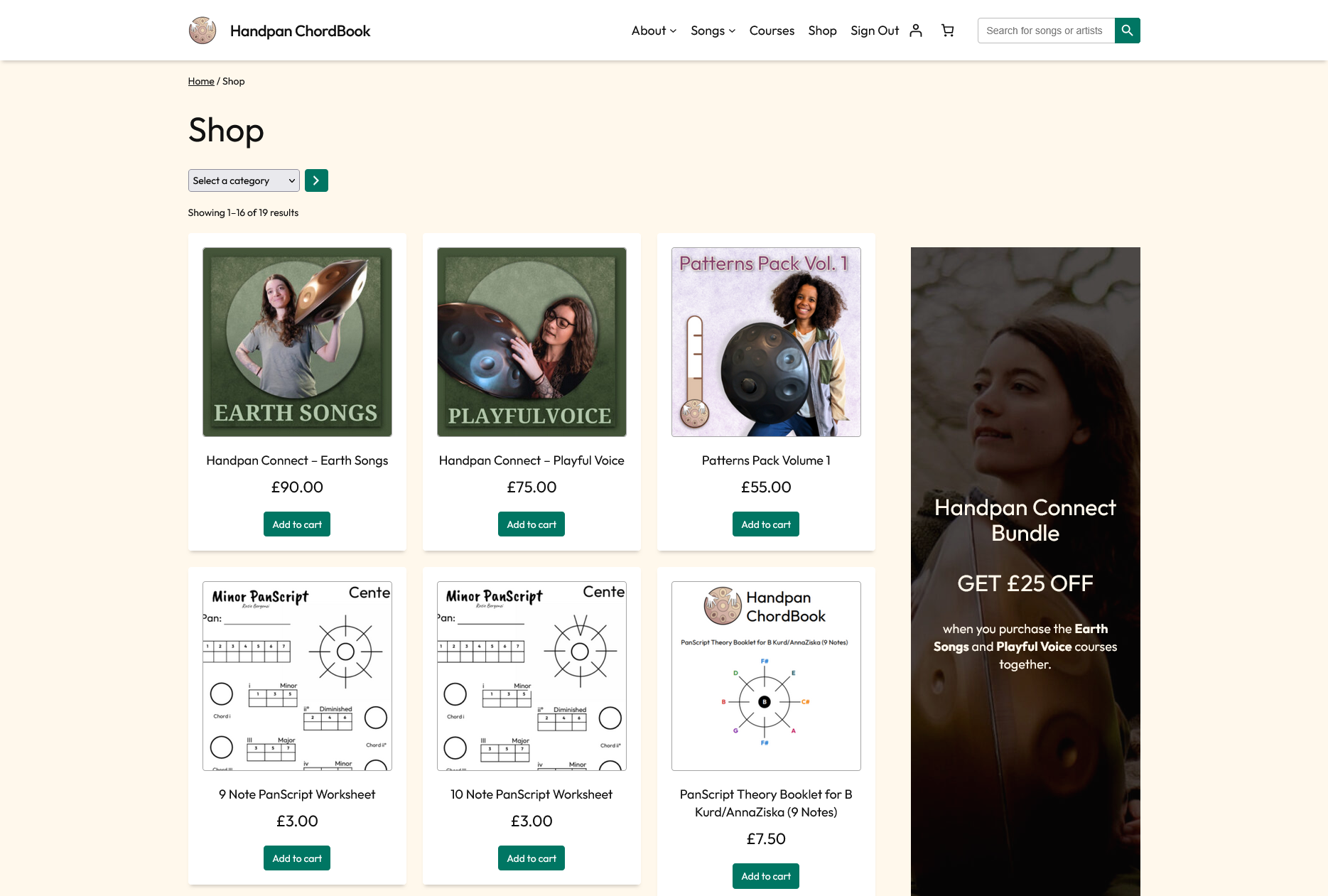Open the Select a category dropdown
The height and width of the screenshot is (896, 1328).
pos(244,180)
